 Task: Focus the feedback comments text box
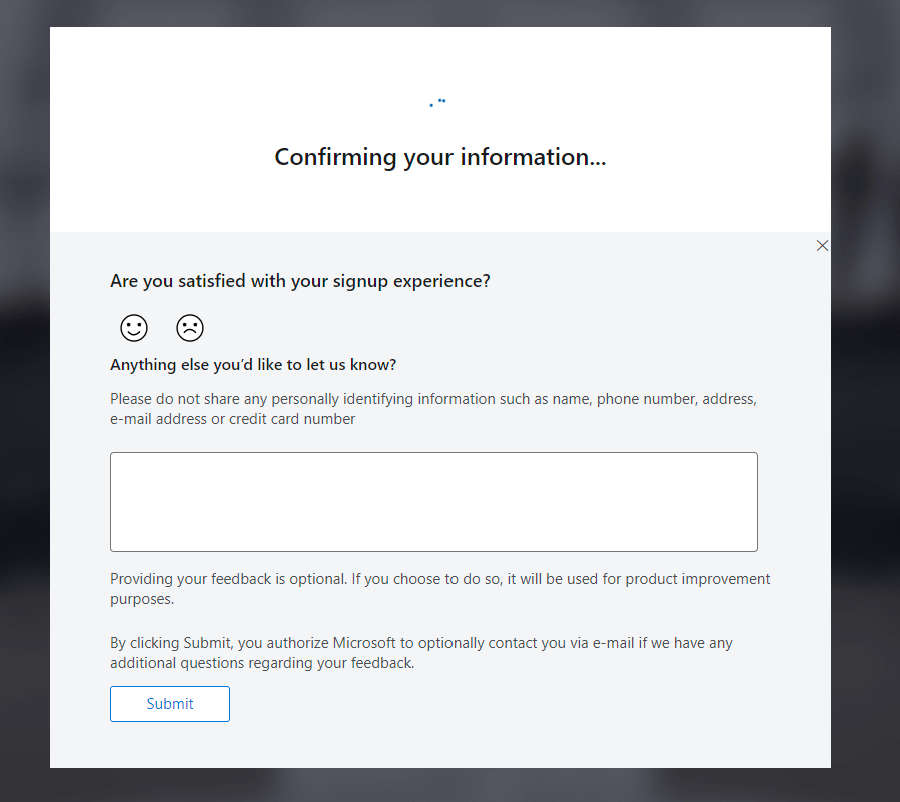433,501
